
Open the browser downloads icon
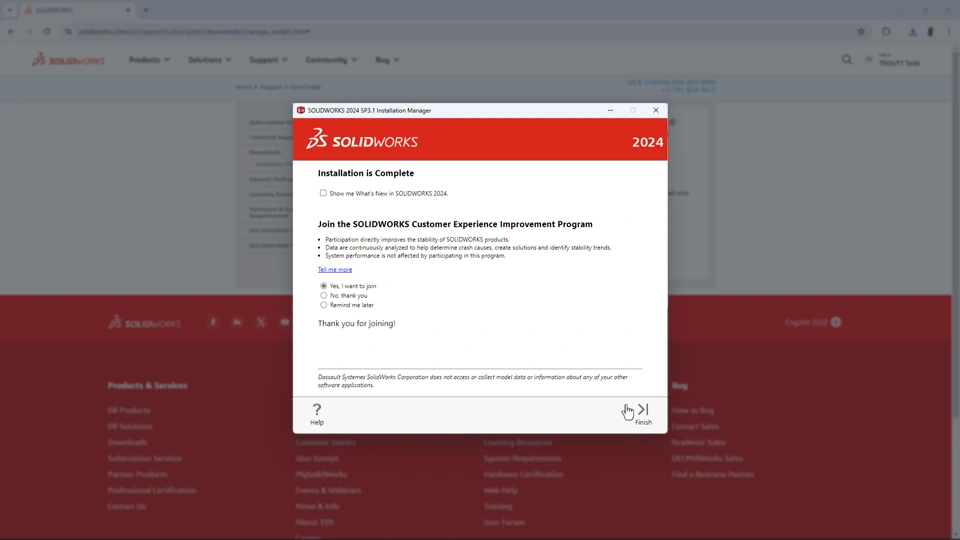click(x=912, y=31)
